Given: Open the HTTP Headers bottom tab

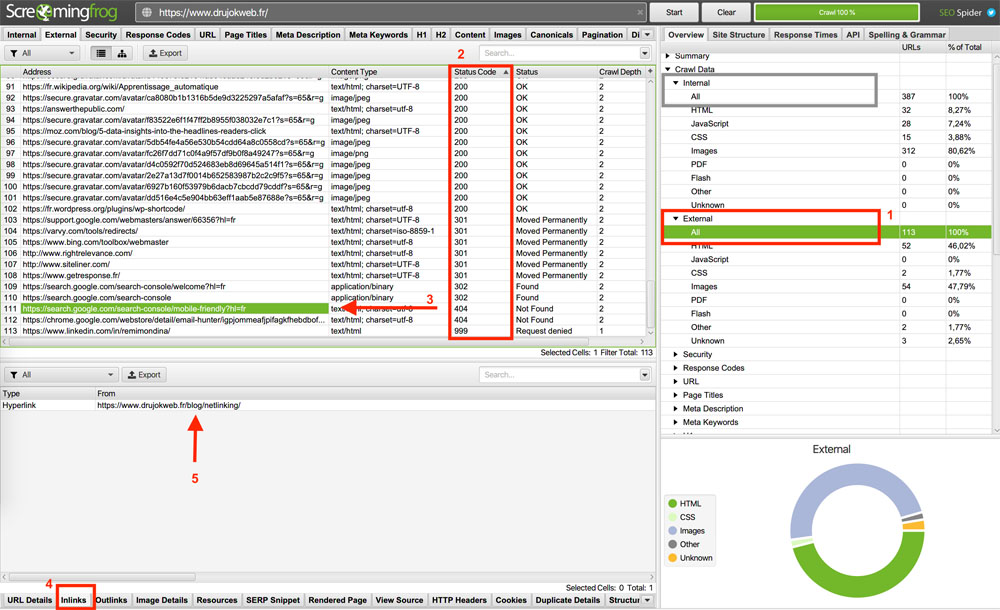Looking at the screenshot, I should (x=459, y=600).
